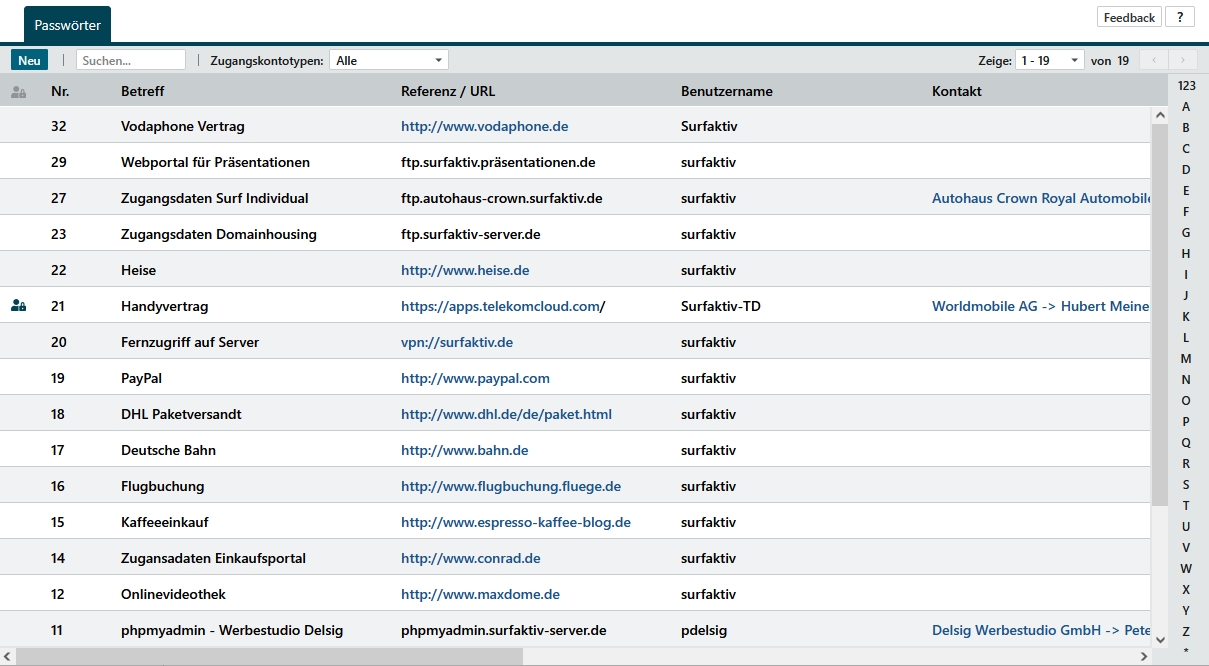The height and width of the screenshot is (666, 1209).
Task: Open the paypal.com URL link
Action: click(475, 378)
